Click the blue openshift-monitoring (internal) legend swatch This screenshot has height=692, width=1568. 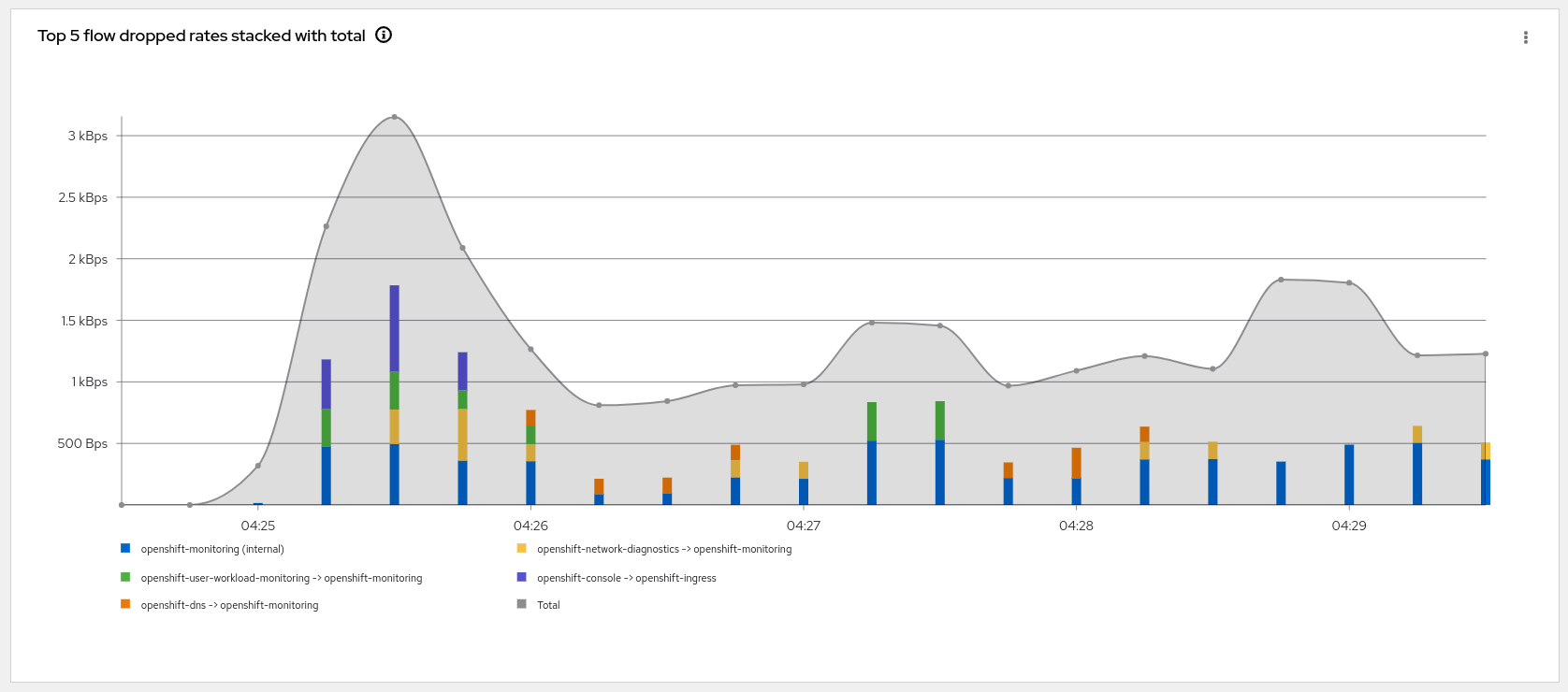(125, 549)
